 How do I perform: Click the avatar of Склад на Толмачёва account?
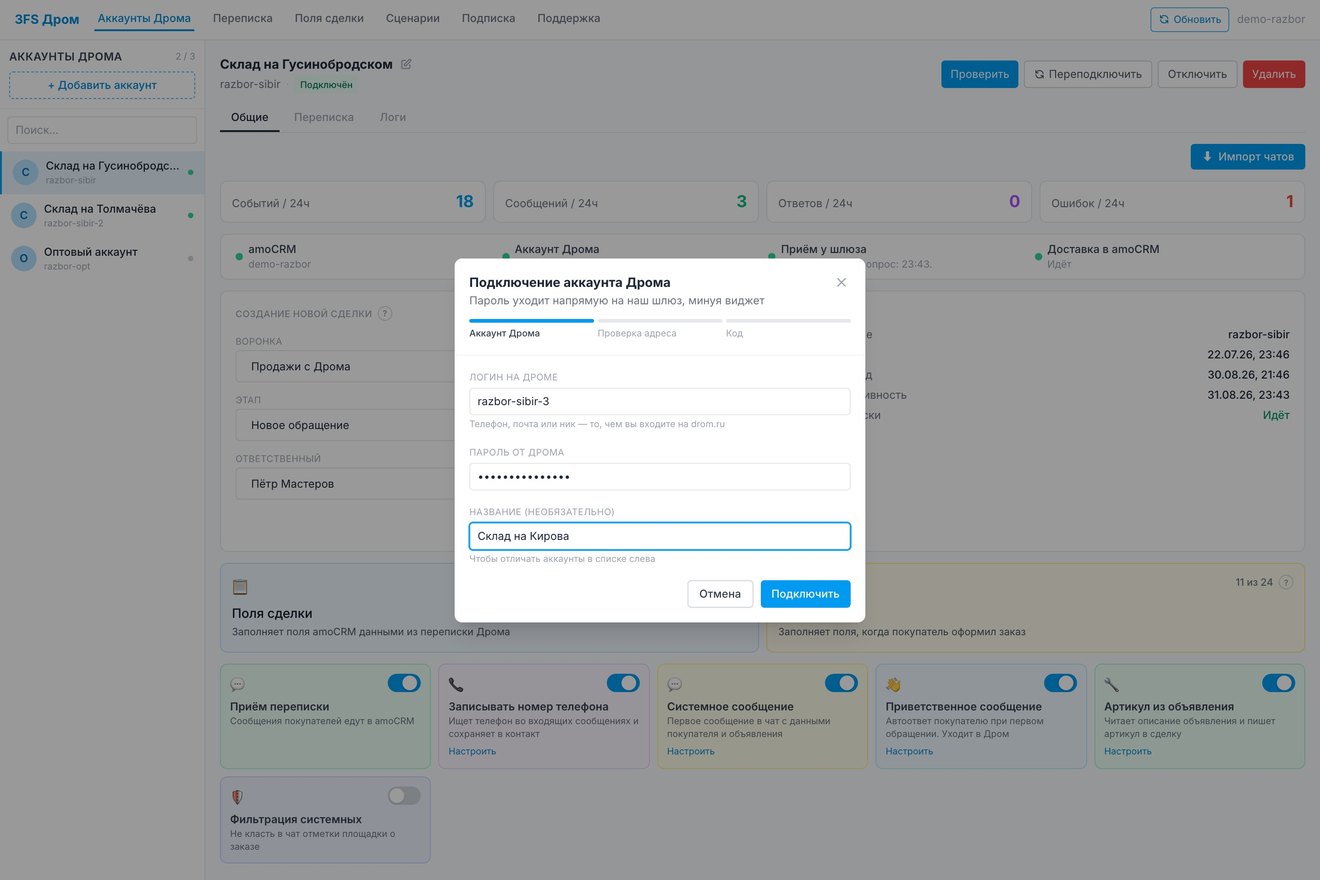tap(25, 215)
